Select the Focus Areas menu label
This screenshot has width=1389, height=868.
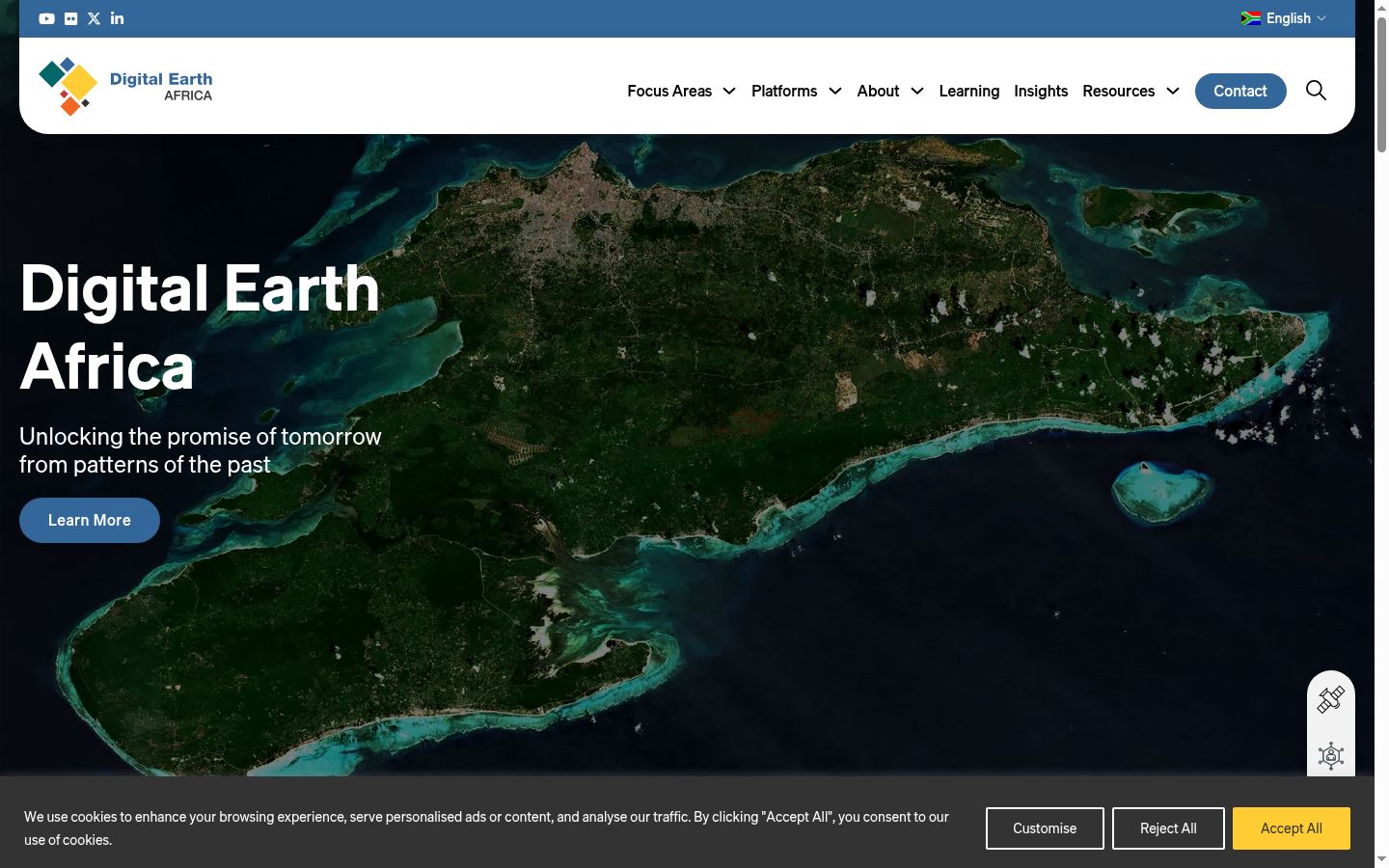(x=669, y=91)
